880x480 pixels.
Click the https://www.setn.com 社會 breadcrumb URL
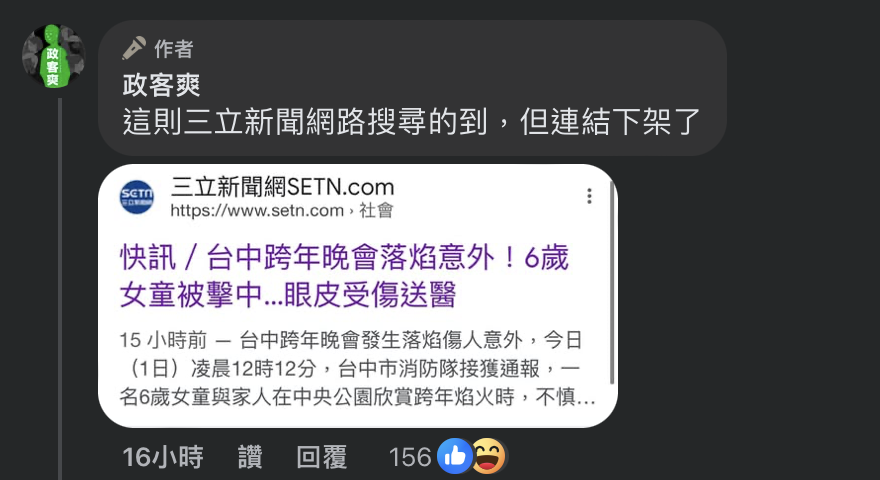(x=282, y=211)
